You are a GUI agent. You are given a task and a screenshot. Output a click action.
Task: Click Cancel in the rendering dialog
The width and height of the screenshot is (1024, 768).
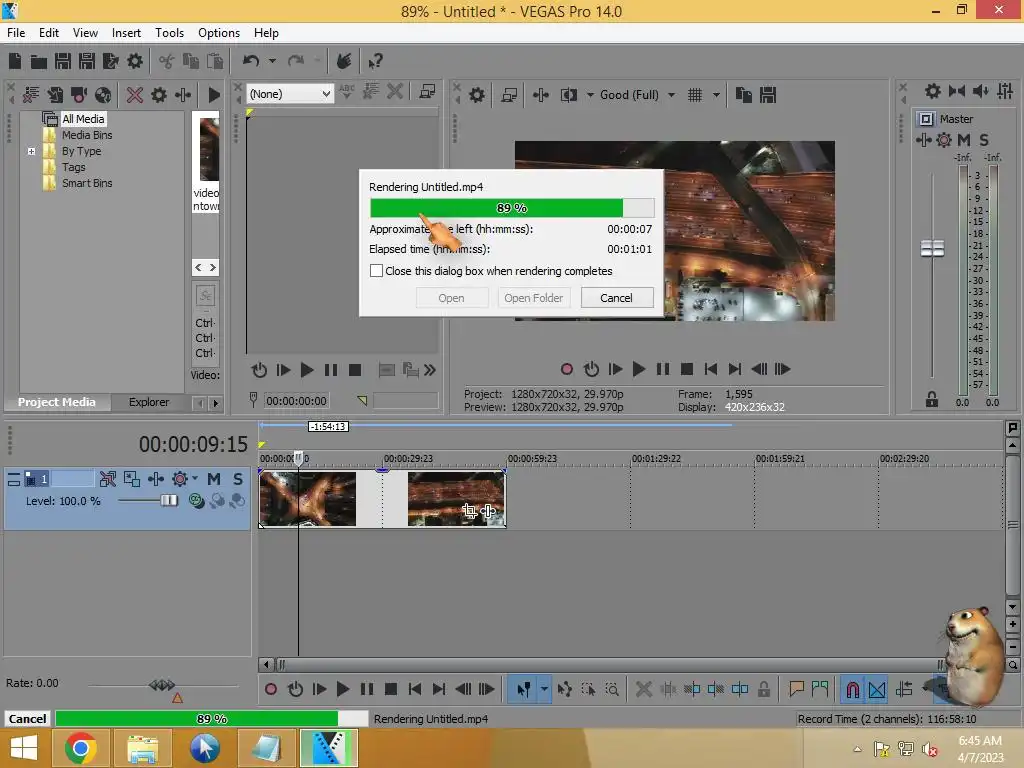(616, 298)
